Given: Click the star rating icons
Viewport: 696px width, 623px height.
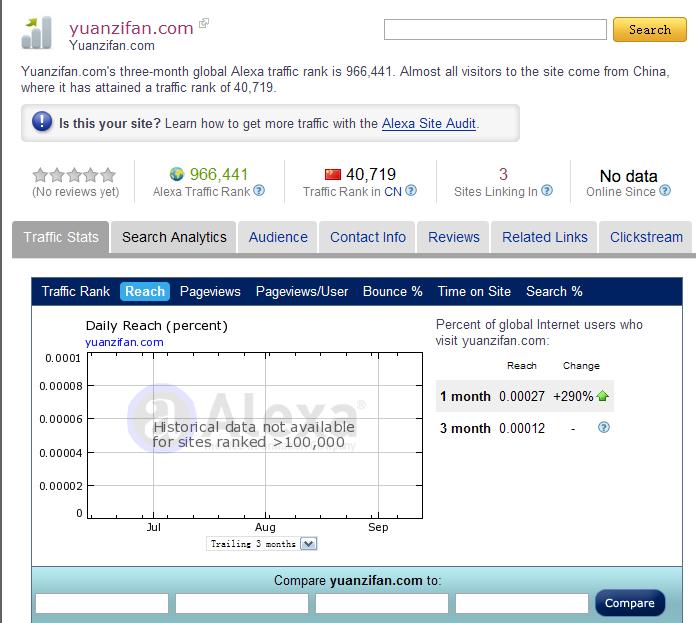Looking at the screenshot, I should (74, 175).
